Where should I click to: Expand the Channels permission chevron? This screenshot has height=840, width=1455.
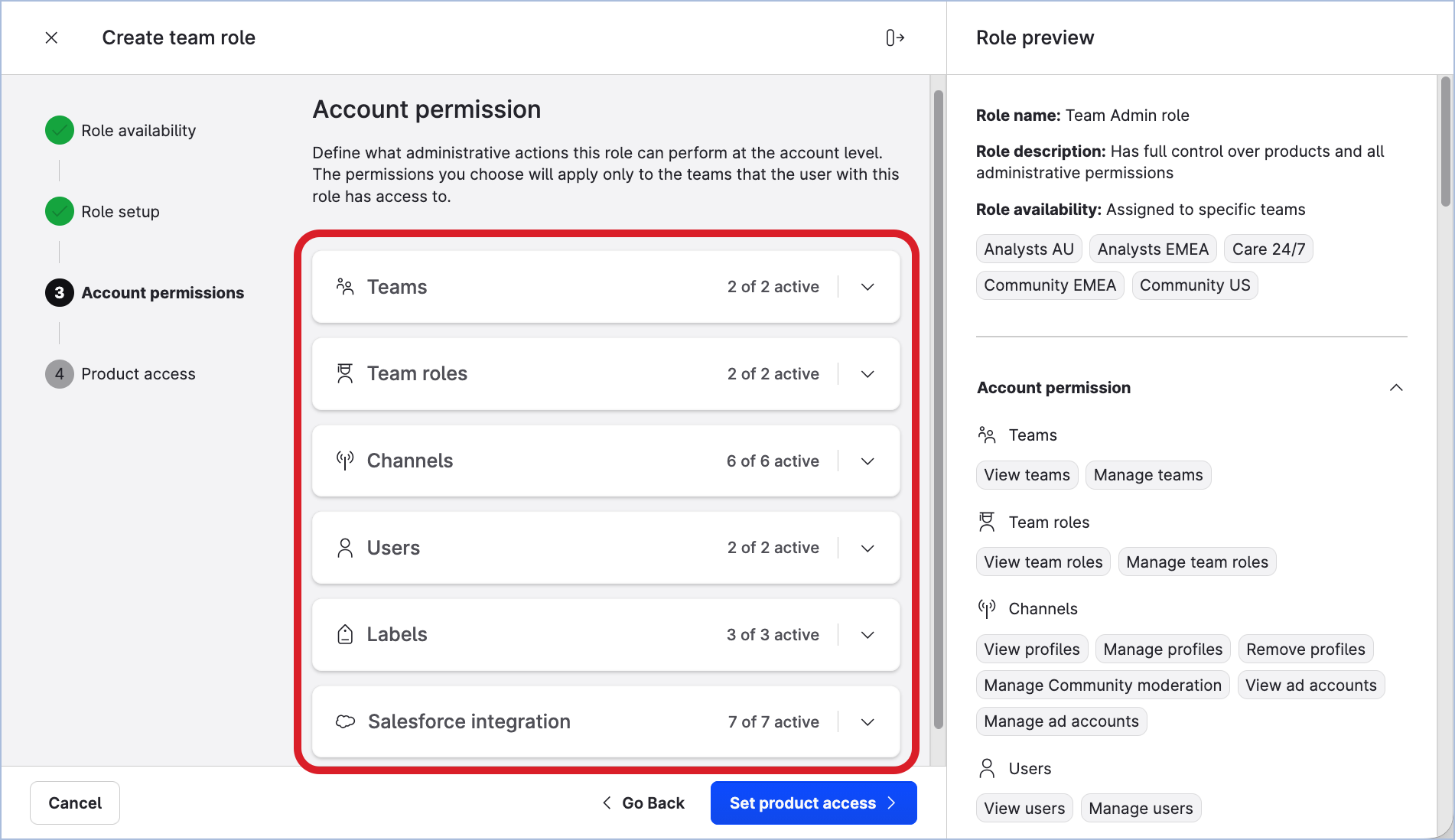point(867,461)
